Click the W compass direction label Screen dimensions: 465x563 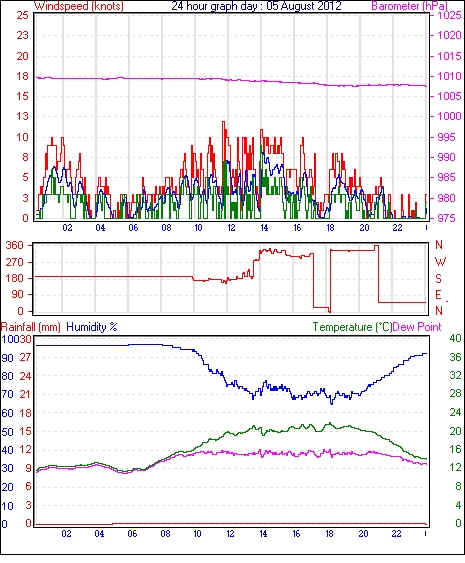click(x=440, y=262)
